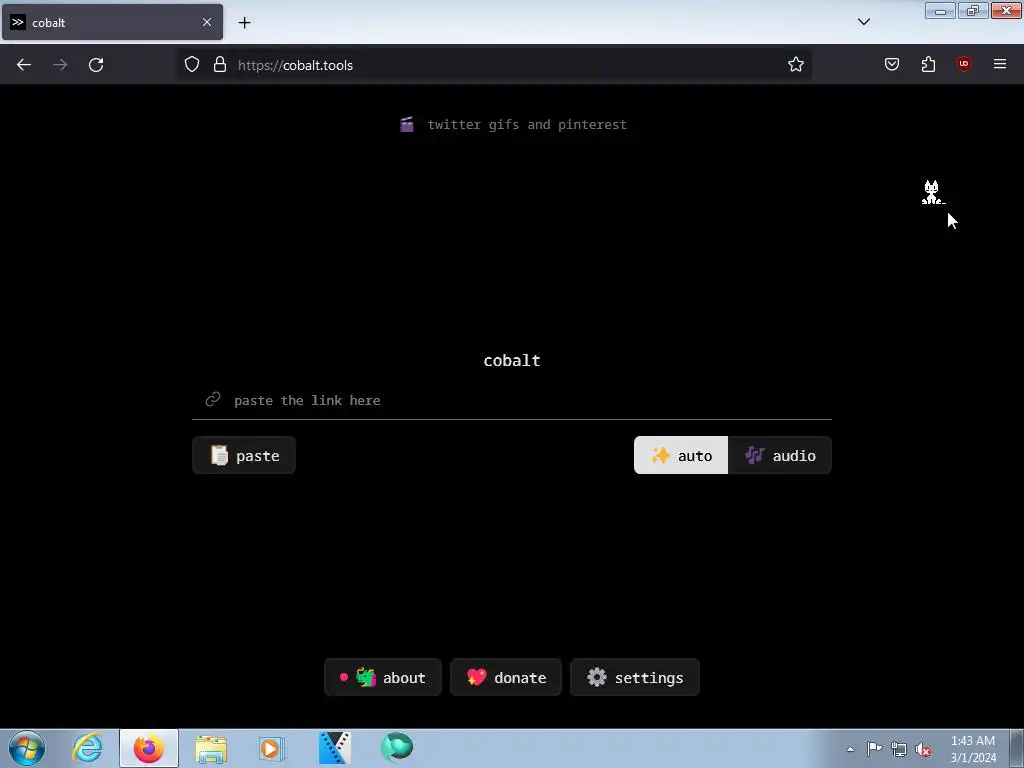Click the Firefox back arrow
The height and width of the screenshot is (768, 1024).
[x=24, y=65]
